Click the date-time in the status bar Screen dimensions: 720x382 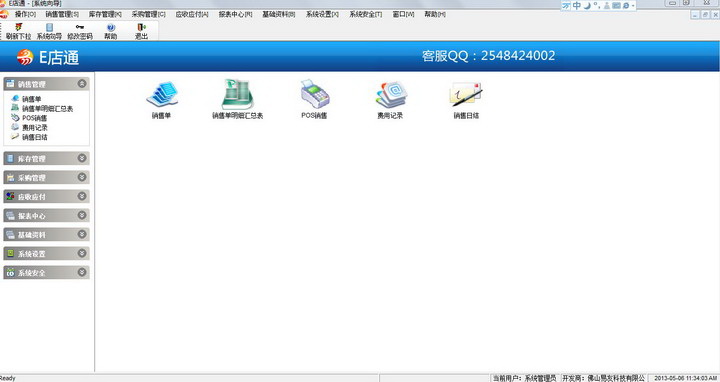[686, 378]
